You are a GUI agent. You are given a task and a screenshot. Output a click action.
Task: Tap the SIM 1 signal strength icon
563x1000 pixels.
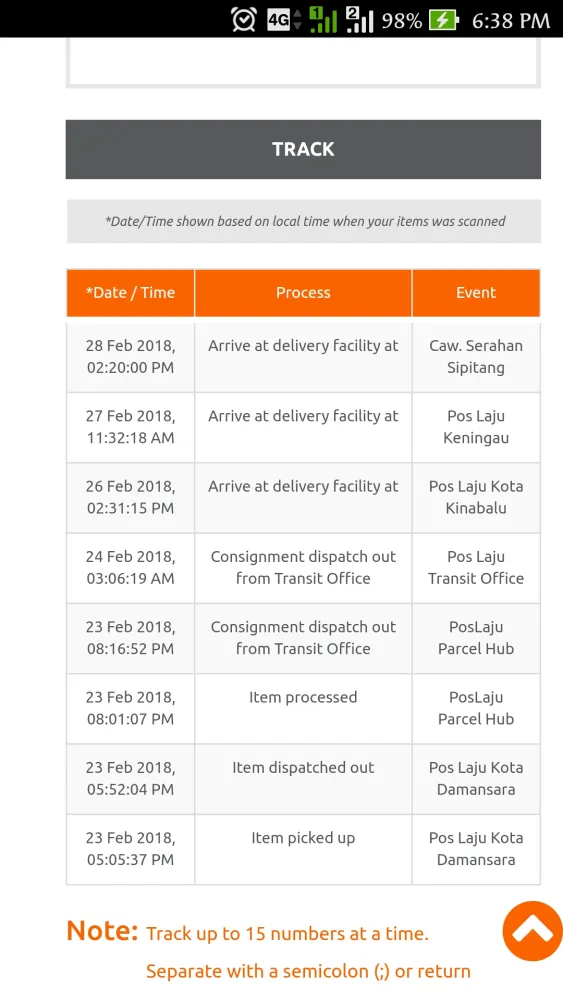(323, 19)
